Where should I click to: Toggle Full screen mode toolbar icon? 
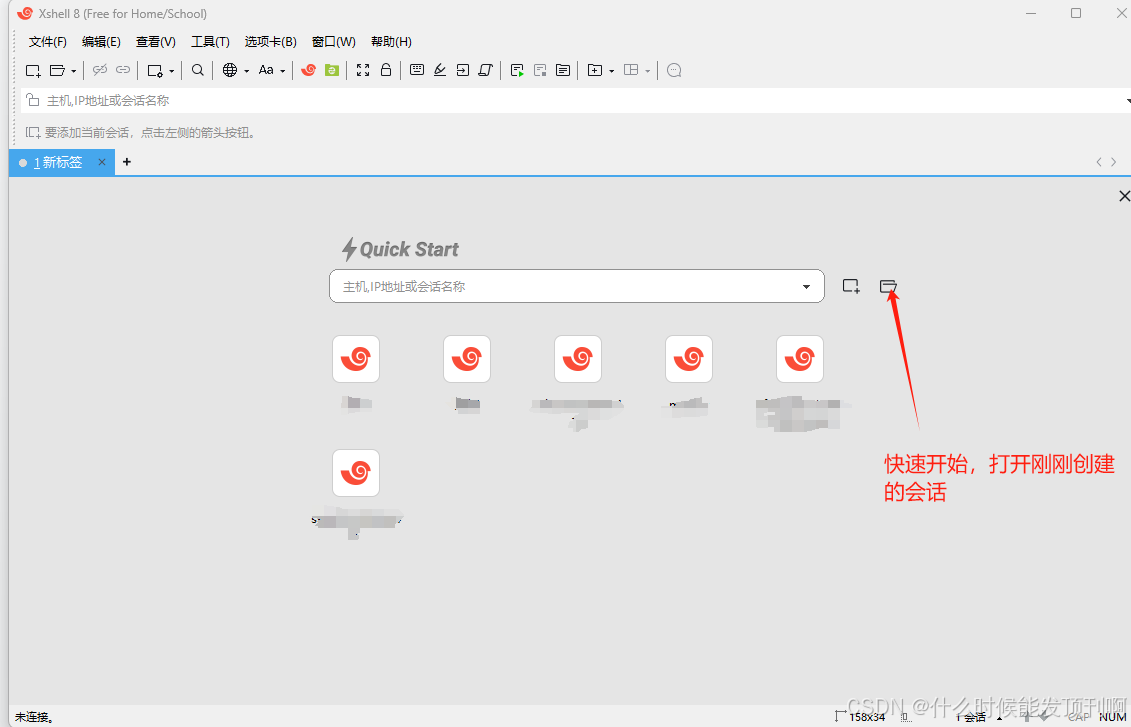click(x=364, y=70)
